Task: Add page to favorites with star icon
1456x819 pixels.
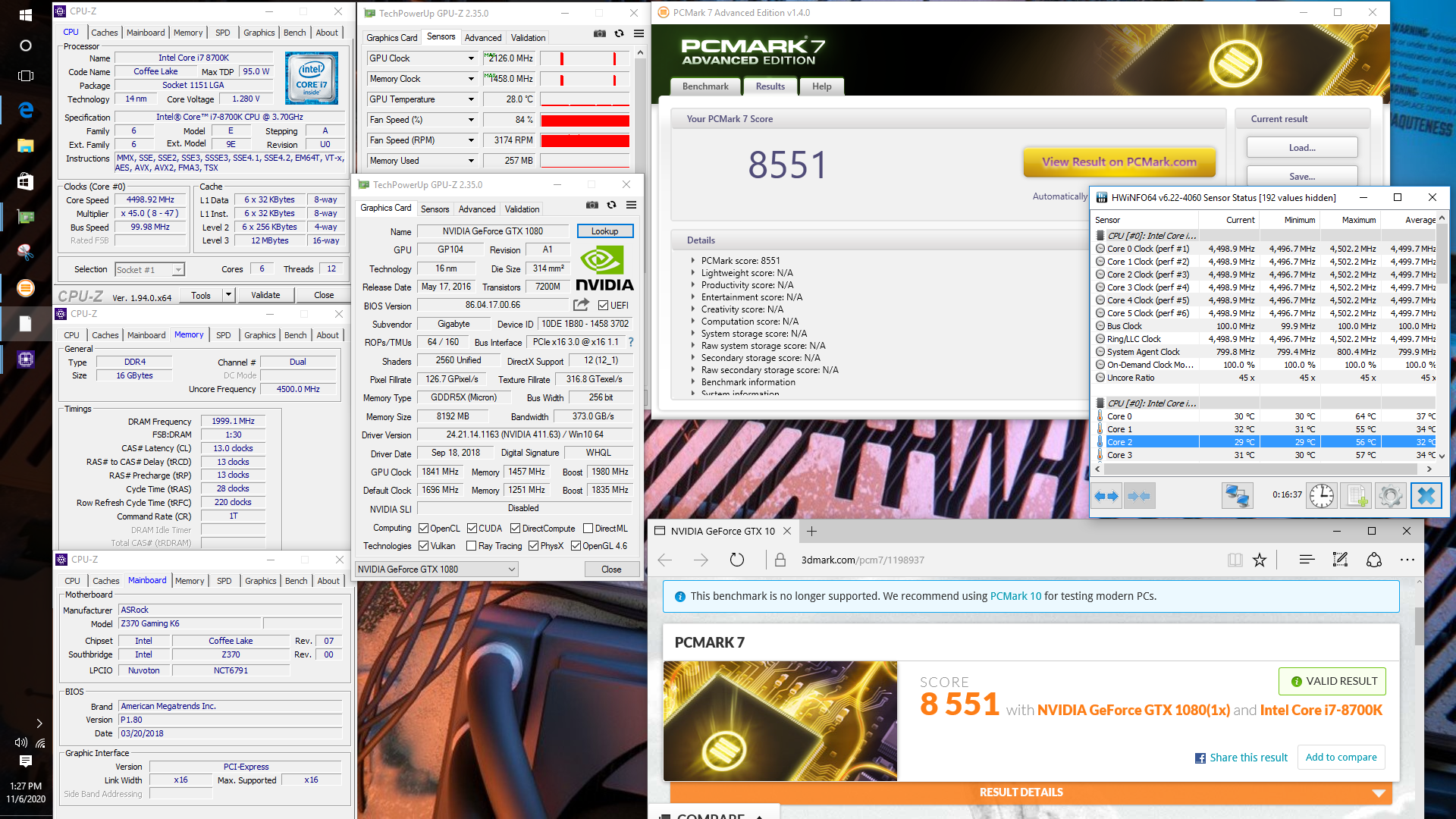Action: pyautogui.click(x=1260, y=560)
